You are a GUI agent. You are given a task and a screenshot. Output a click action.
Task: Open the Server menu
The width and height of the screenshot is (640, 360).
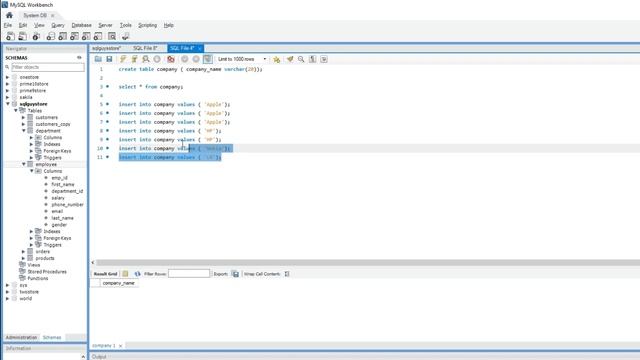click(105, 25)
